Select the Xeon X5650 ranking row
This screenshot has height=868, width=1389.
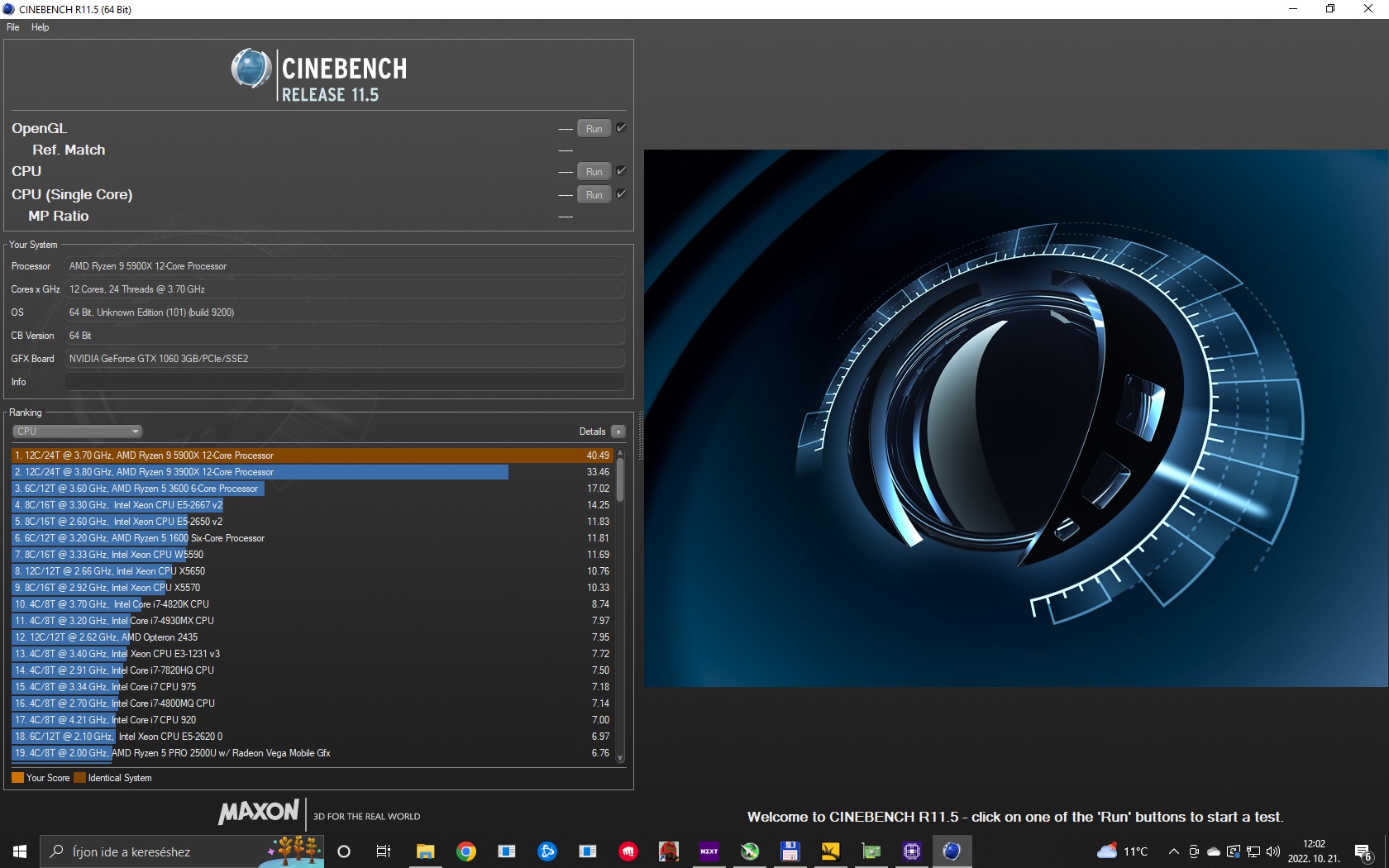313,571
